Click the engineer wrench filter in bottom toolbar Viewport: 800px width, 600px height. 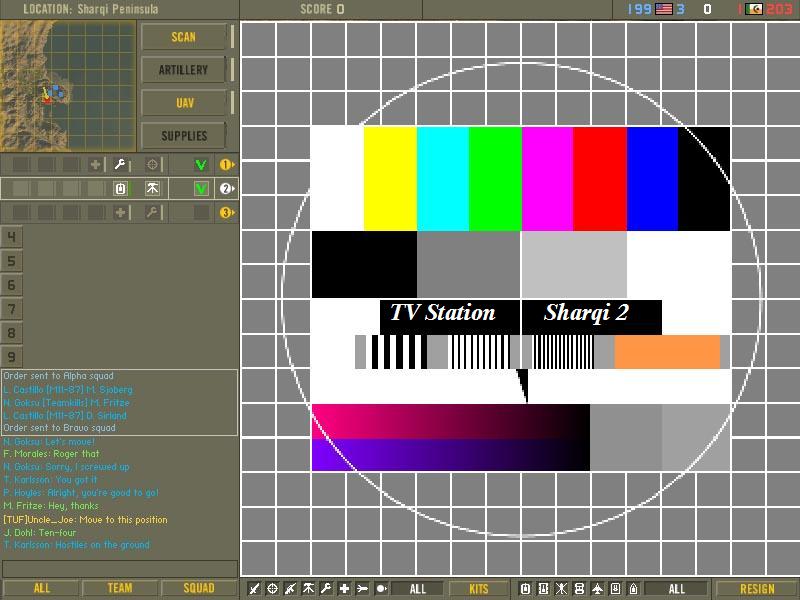(x=326, y=589)
